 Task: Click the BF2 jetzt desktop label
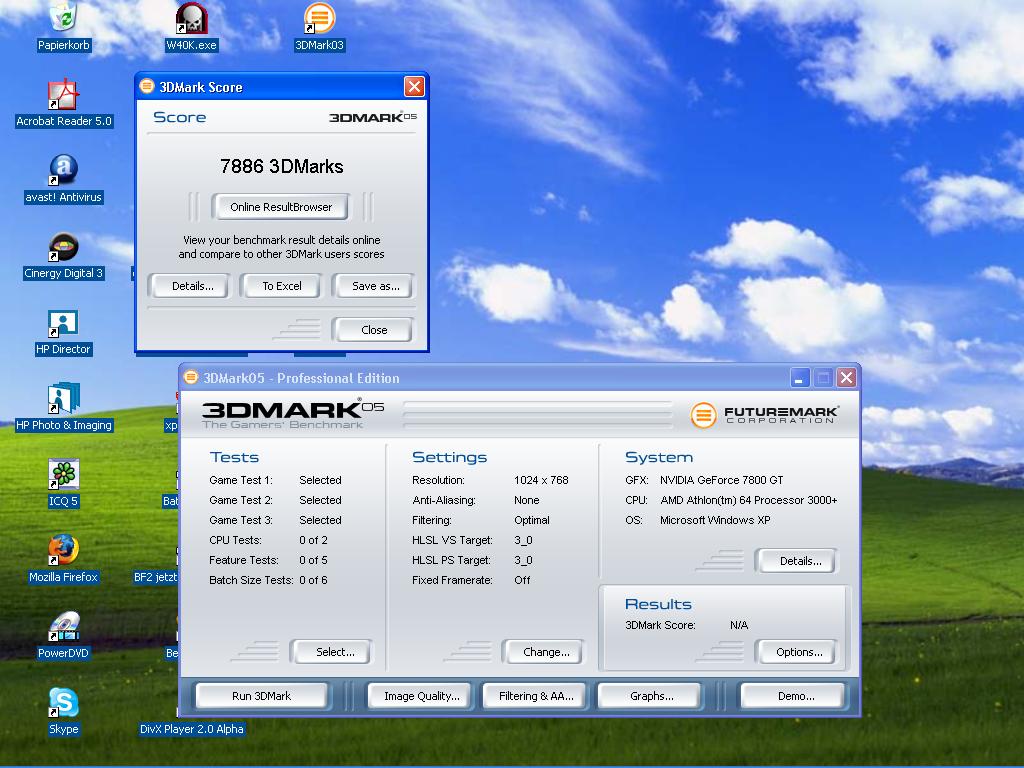click(x=155, y=577)
